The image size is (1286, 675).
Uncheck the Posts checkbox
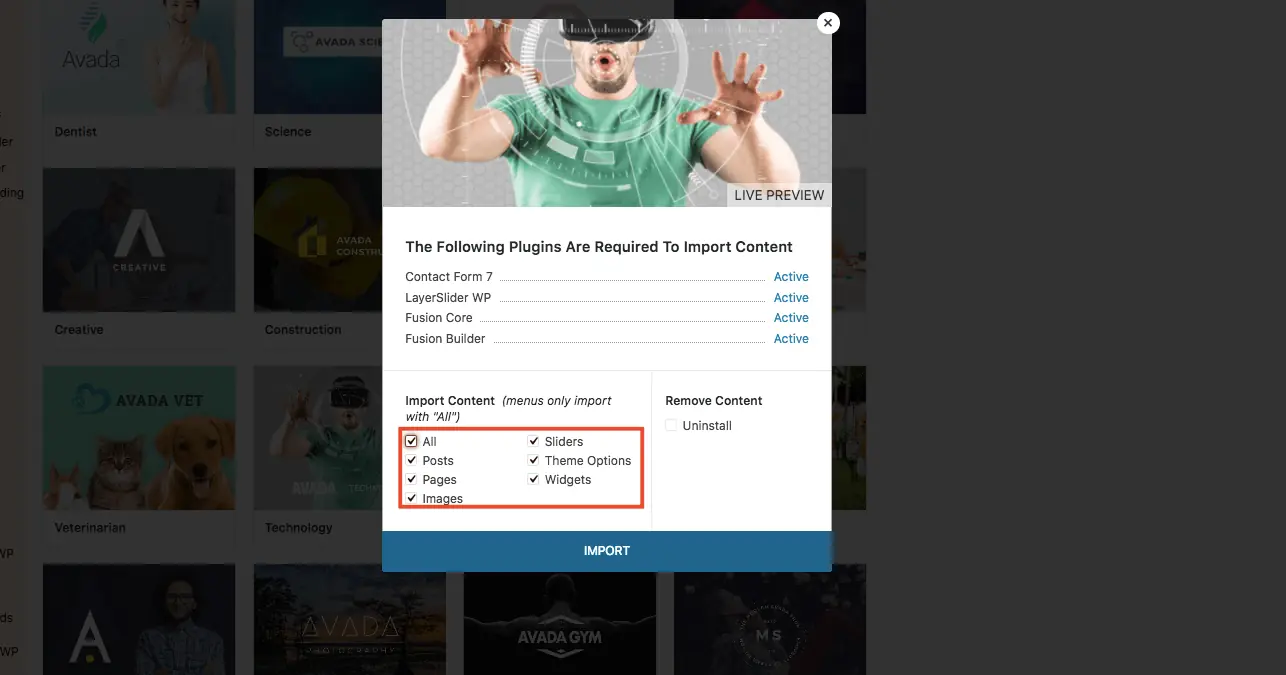tap(411, 460)
